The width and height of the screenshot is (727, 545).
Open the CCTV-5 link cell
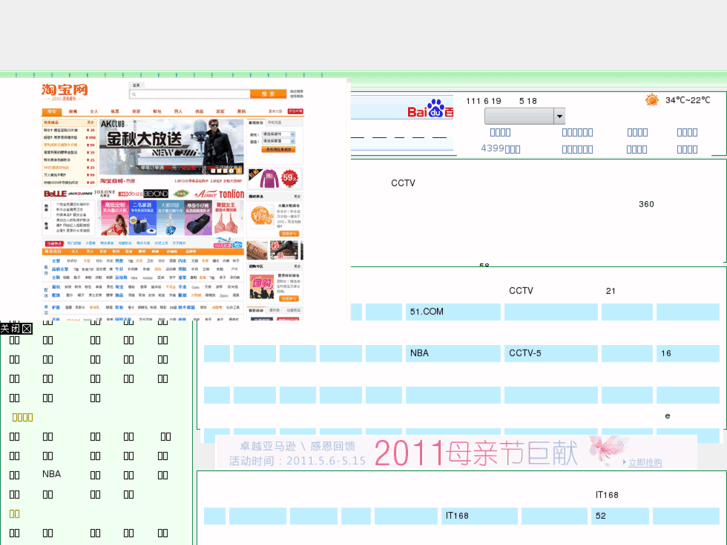[551, 353]
